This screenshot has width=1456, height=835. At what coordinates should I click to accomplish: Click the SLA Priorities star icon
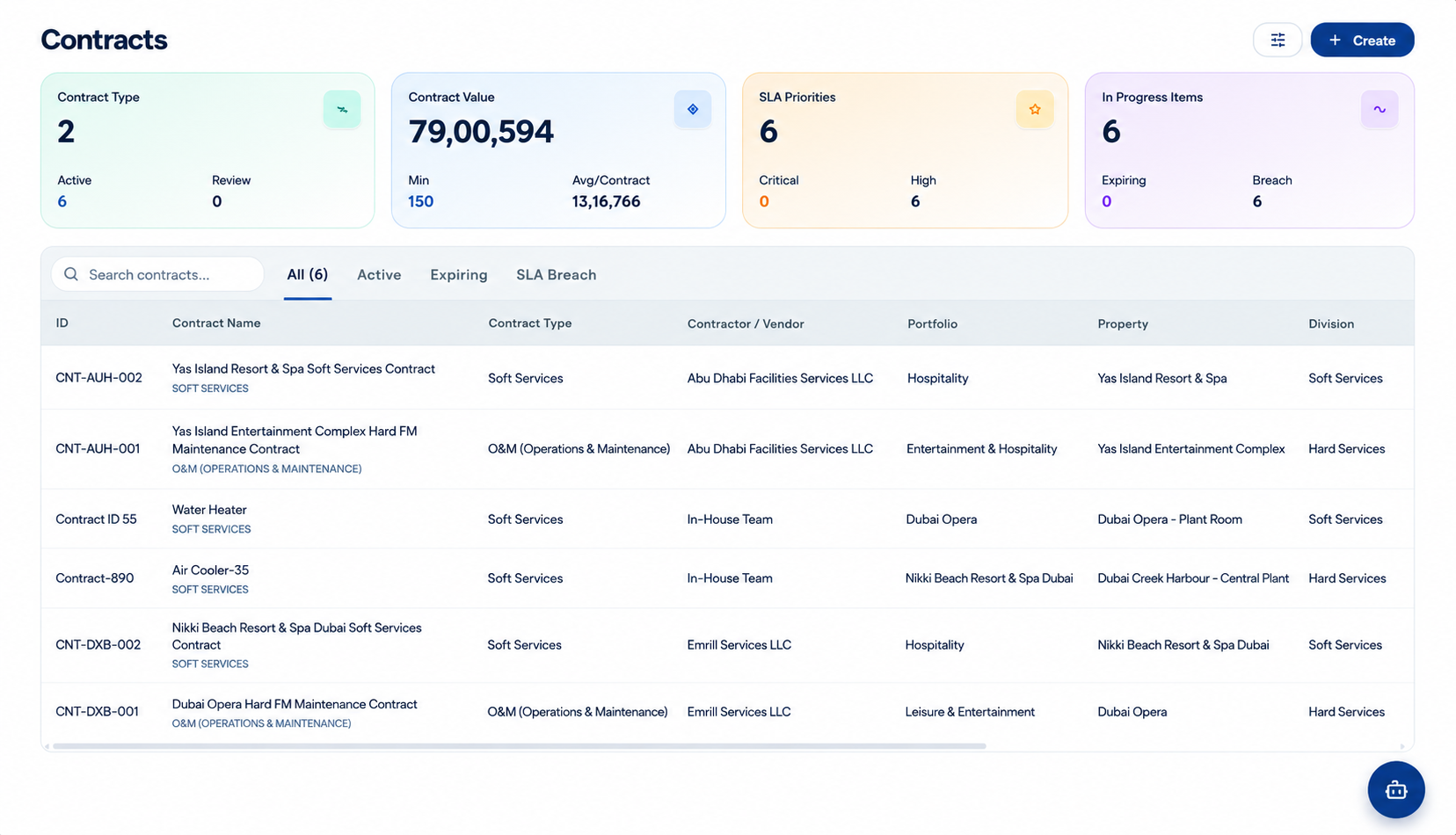(1035, 109)
